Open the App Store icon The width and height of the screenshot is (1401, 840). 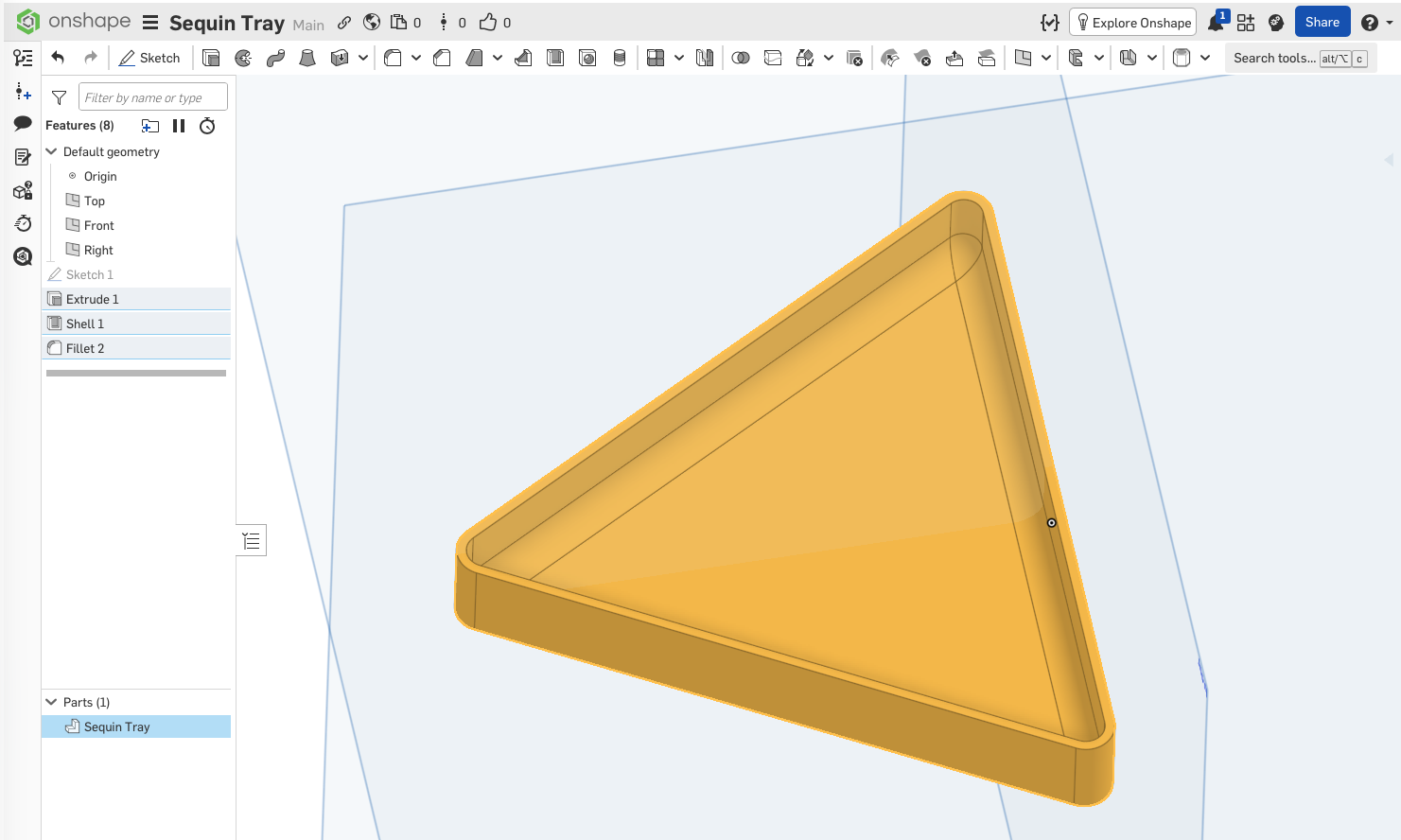pyautogui.click(x=1246, y=22)
